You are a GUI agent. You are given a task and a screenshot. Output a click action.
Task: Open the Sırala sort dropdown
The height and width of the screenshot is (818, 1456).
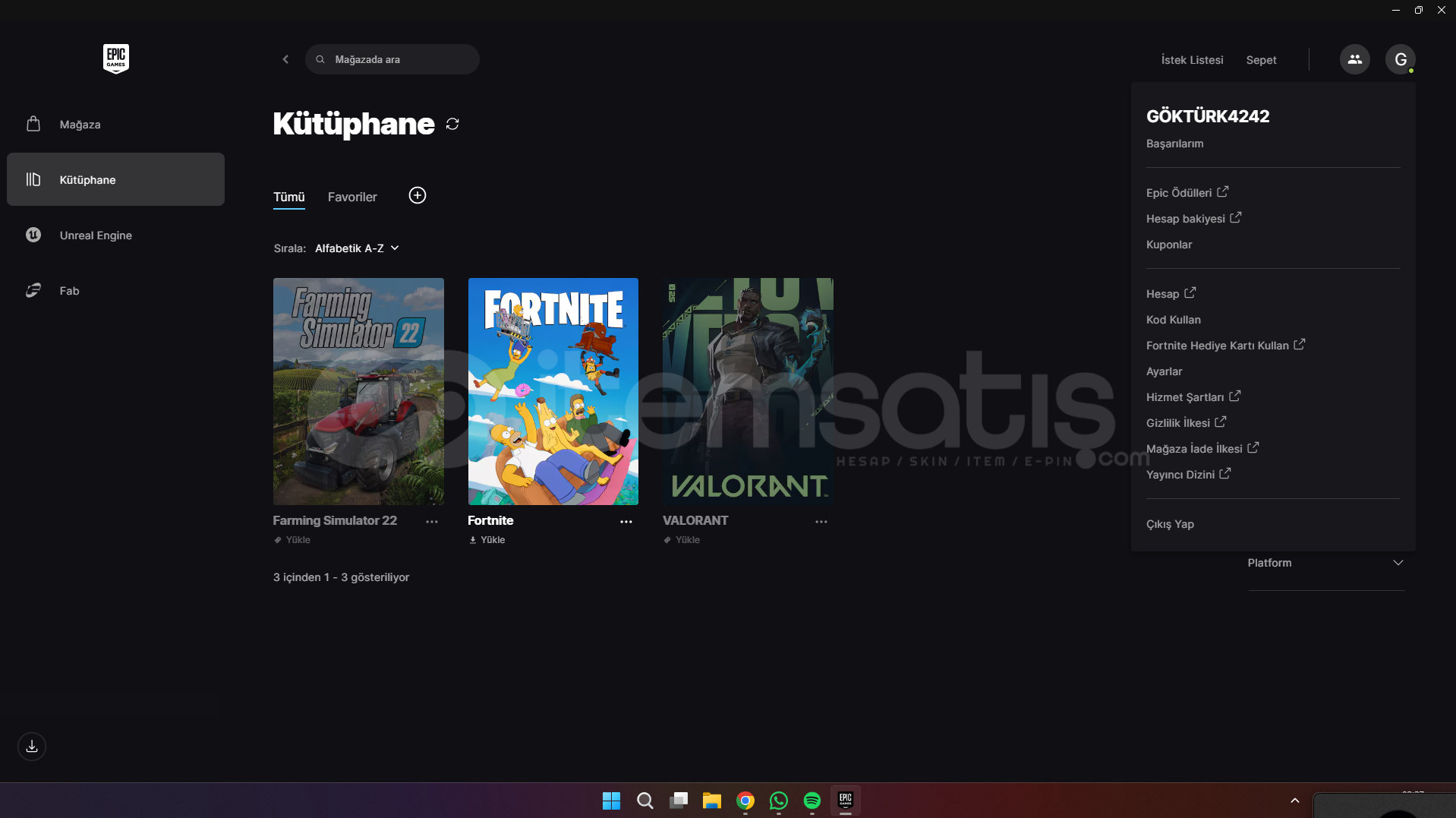pyautogui.click(x=357, y=248)
